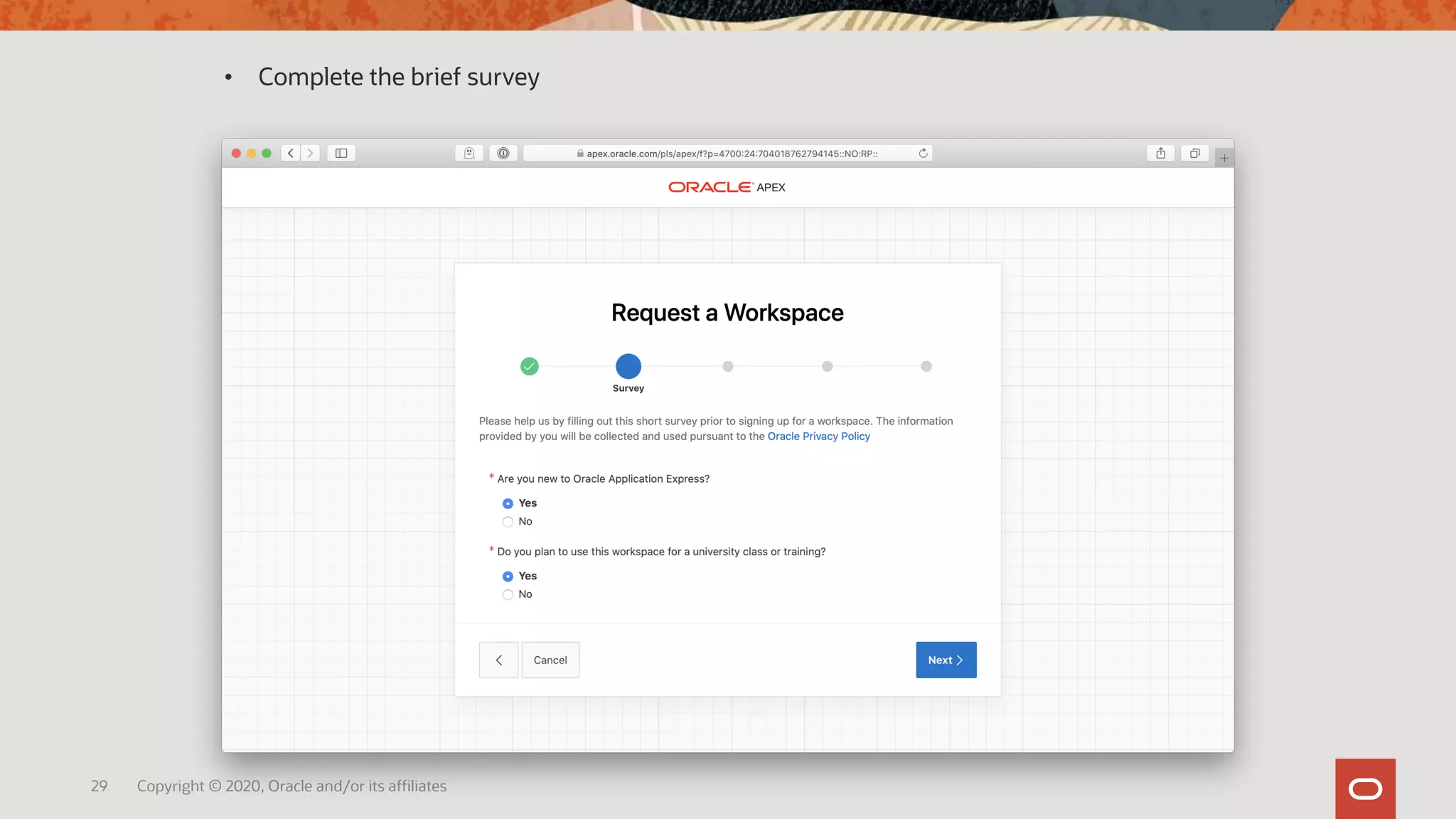Click the Oracle logo in slide corner
This screenshot has width=1456, height=819.
[1365, 788]
